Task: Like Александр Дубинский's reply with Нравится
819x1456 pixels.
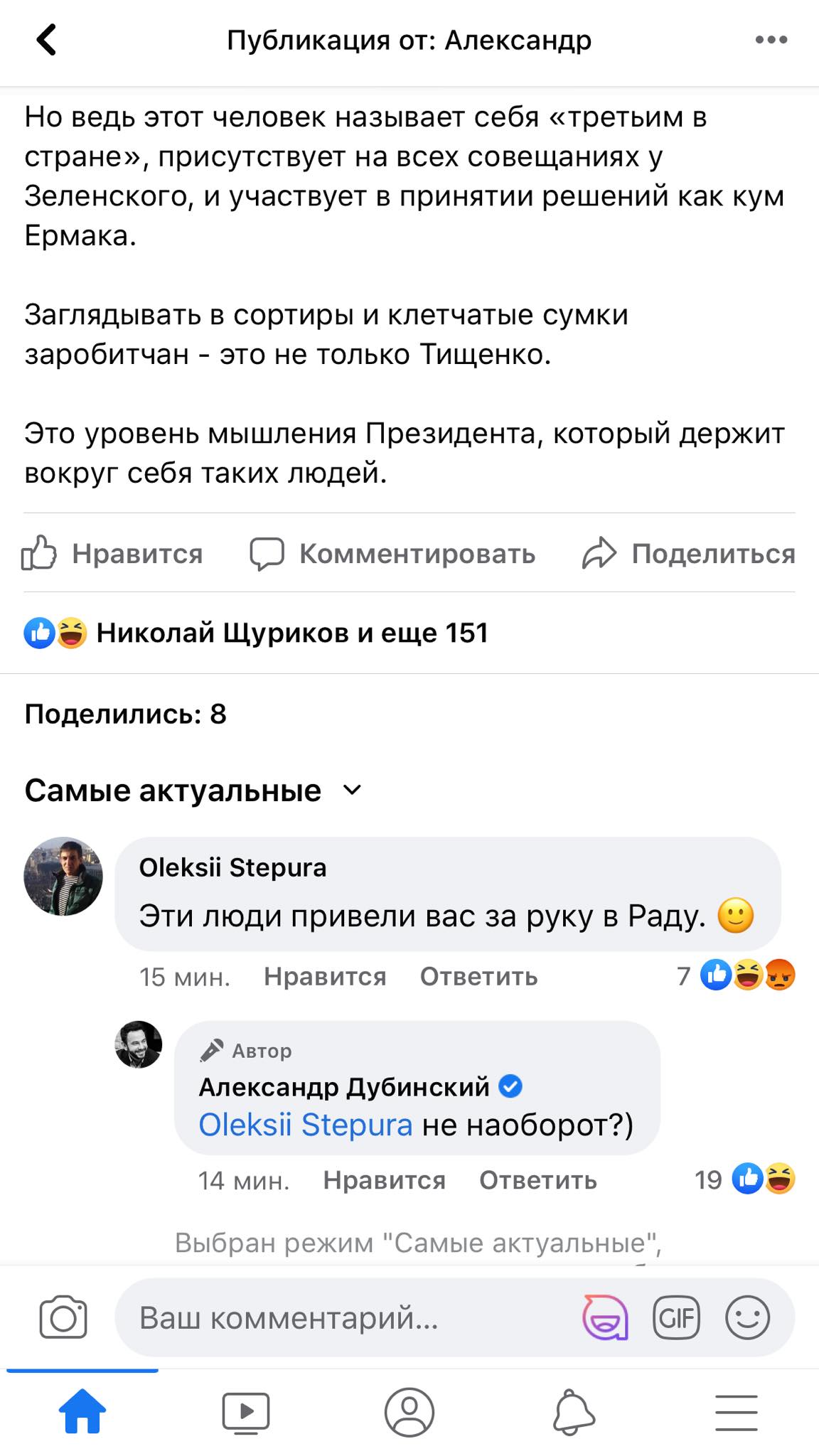Action: pos(384,1180)
